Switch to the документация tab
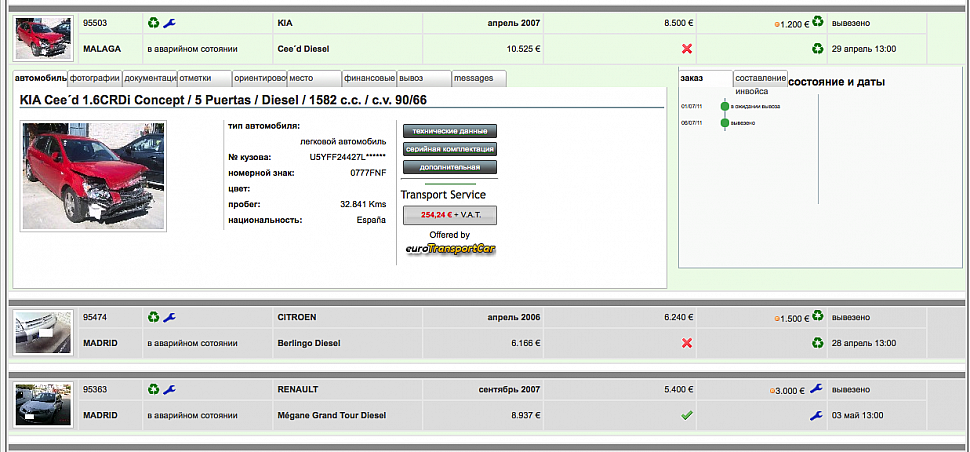Screen dimensions: 970x452 pyautogui.click(x=150, y=79)
